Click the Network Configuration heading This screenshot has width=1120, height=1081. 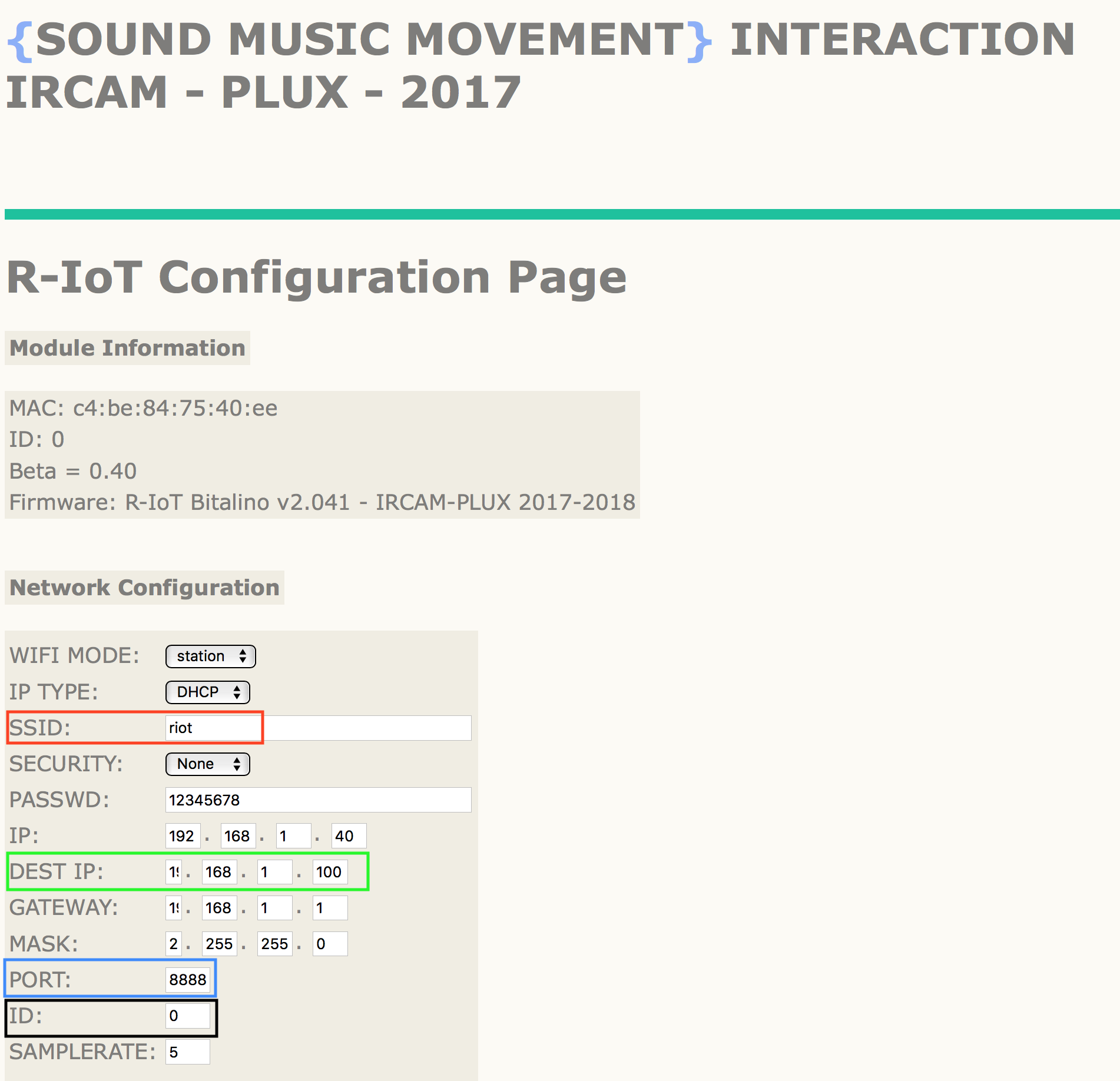click(x=144, y=587)
